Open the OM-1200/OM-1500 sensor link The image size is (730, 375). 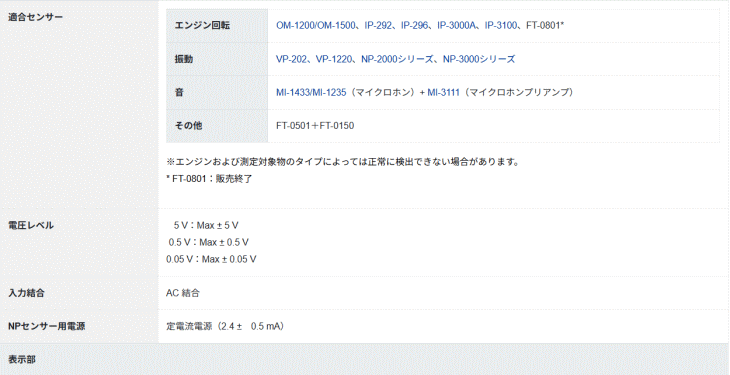click(316, 26)
